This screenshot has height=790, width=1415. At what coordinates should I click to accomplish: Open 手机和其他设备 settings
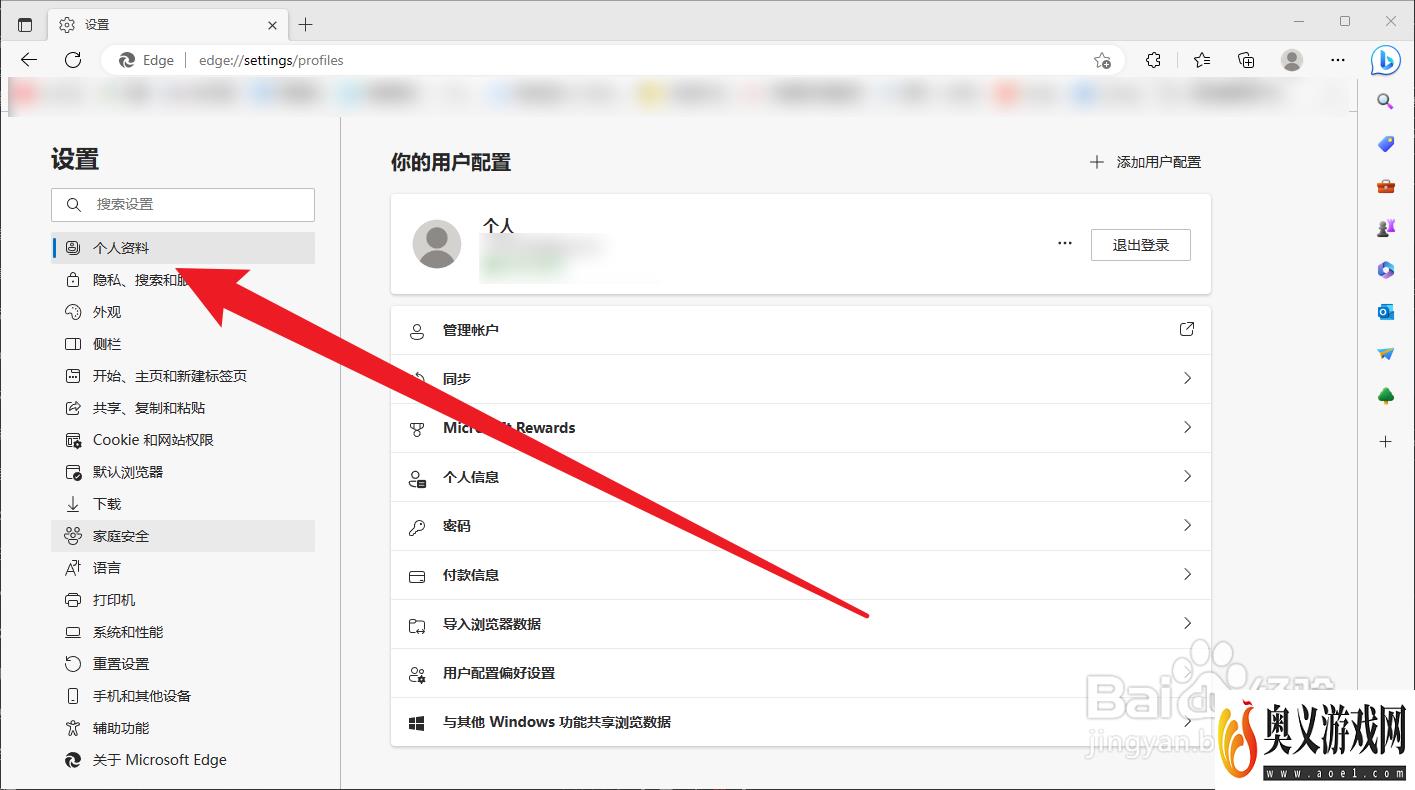click(183, 696)
